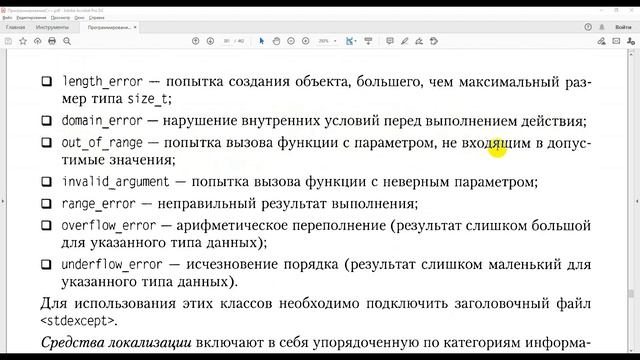Switch to the Инструменты tab
640x360 pixels.
(52, 27)
